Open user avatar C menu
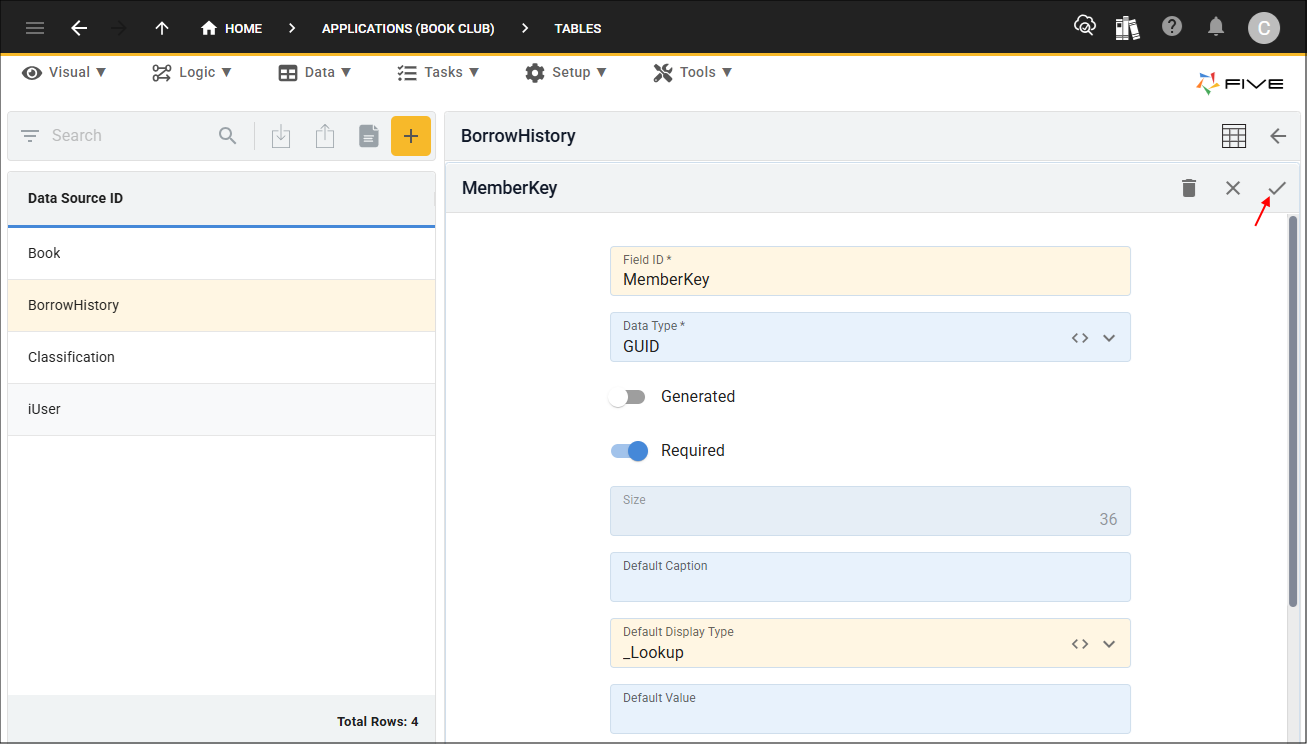The image size is (1307, 744). click(1264, 28)
